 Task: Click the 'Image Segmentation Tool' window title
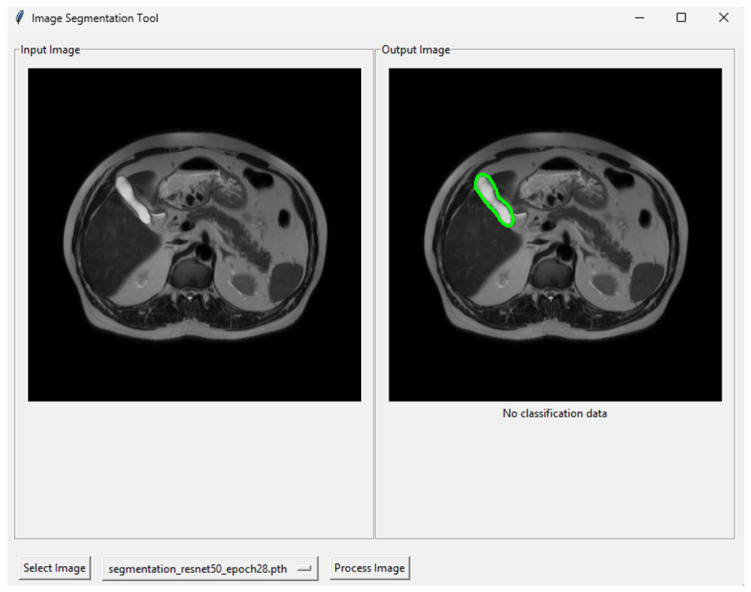pyautogui.click(x=95, y=18)
